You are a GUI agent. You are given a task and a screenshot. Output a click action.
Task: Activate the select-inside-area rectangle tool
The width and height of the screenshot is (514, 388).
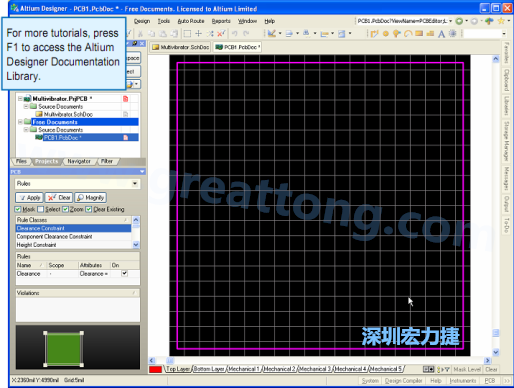[x=187, y=33]
